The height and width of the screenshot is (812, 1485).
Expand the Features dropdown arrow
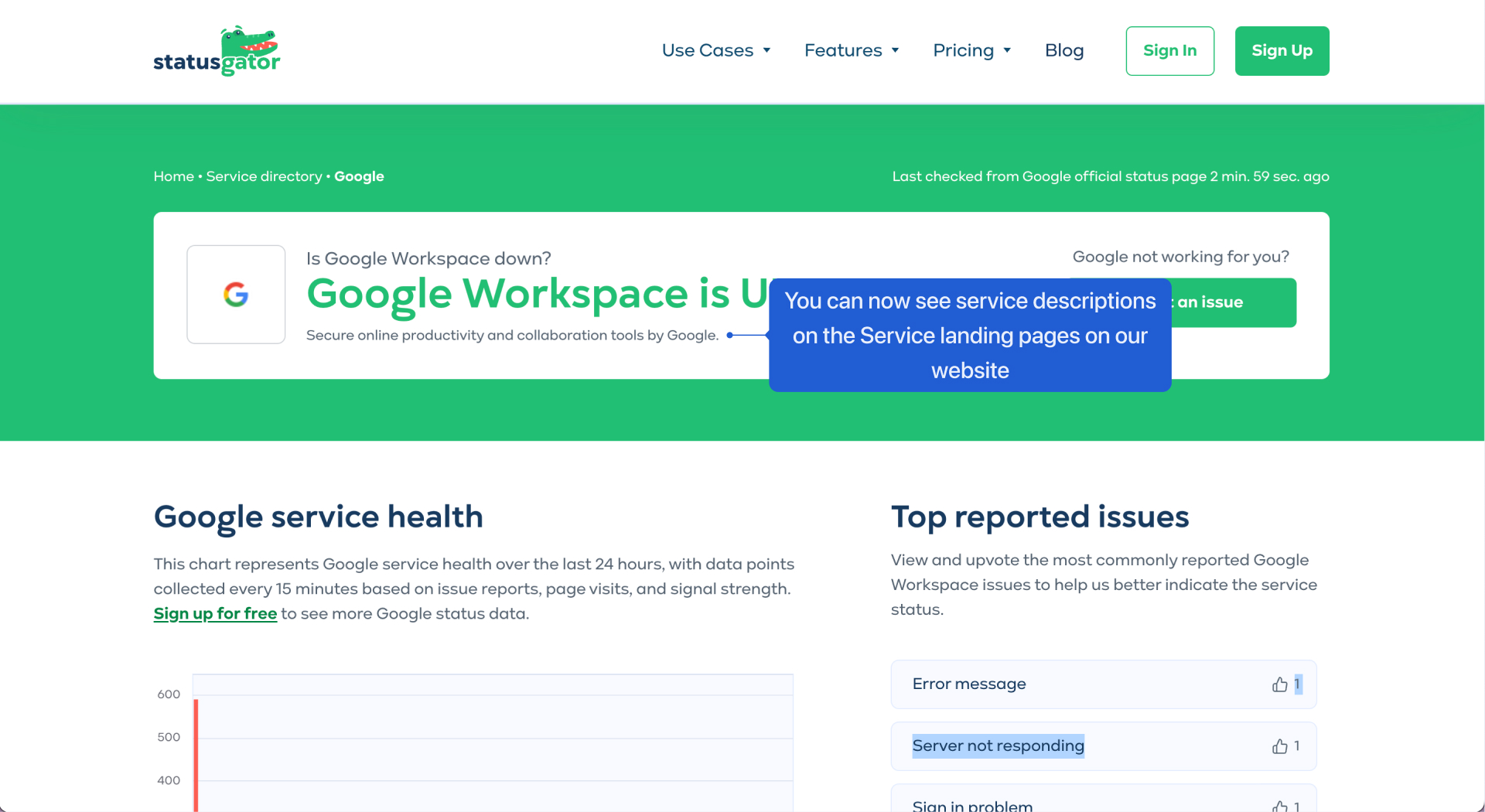[x=895, y=51]
